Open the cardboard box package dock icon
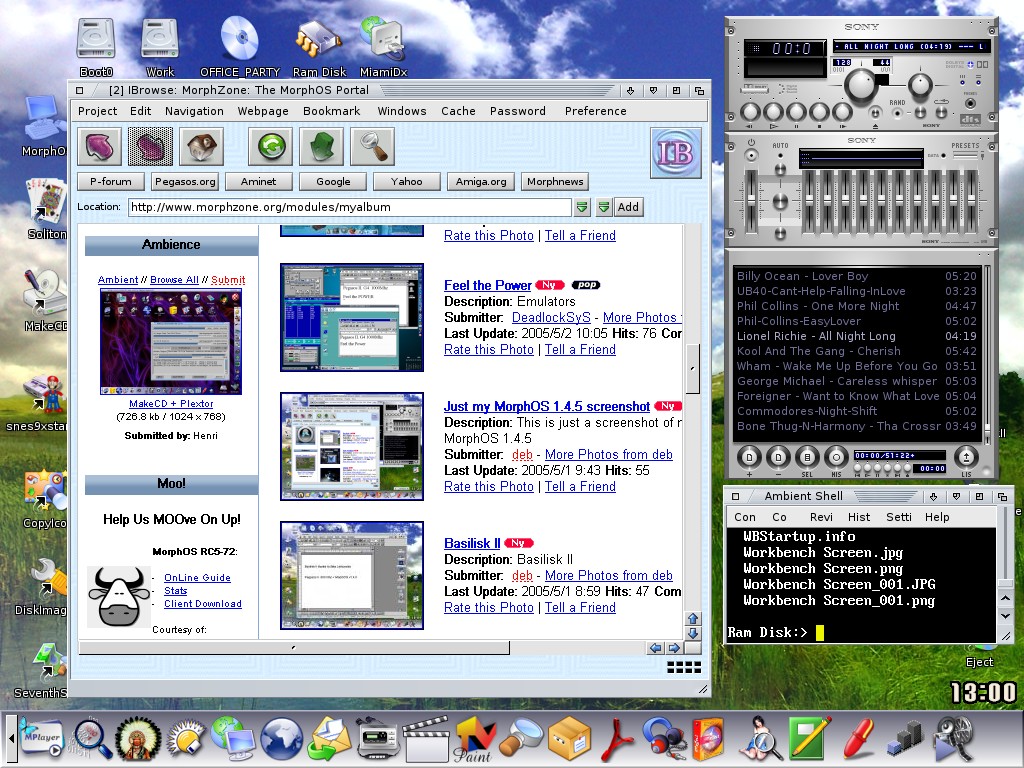Screen dimensions: 1024x768 pyautogui.click(x=569, y=739)
